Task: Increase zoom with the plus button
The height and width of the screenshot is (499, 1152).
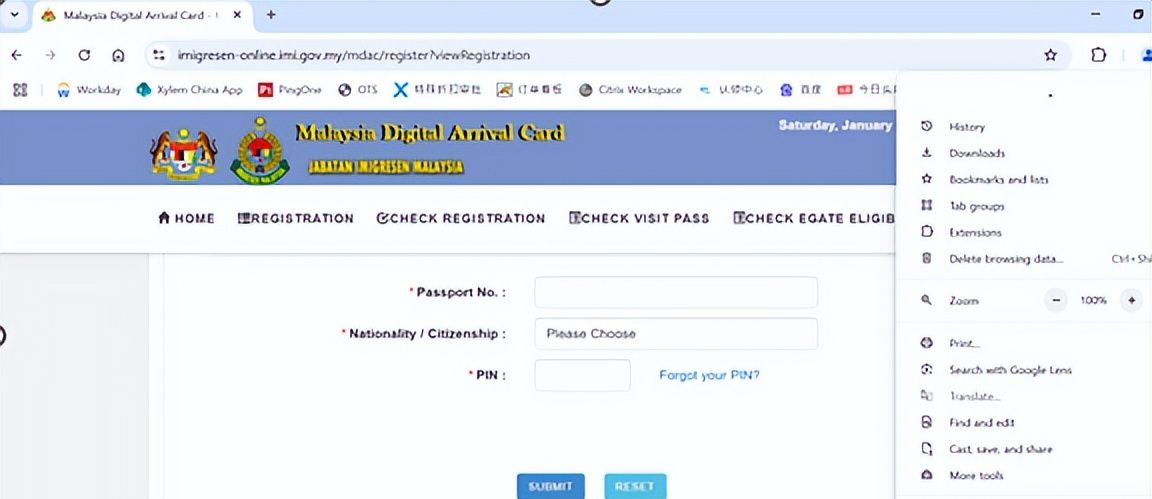Action: tap(1131, 300)
